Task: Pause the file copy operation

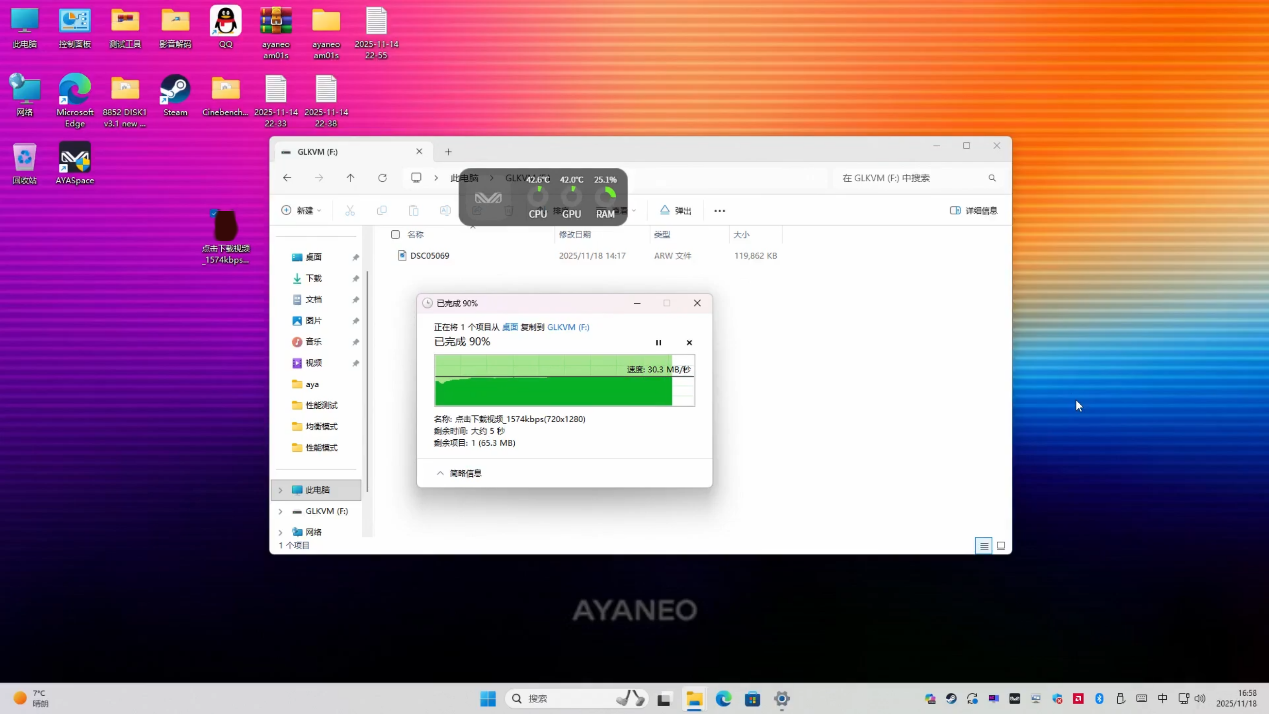Action: [x=658, y=343]
